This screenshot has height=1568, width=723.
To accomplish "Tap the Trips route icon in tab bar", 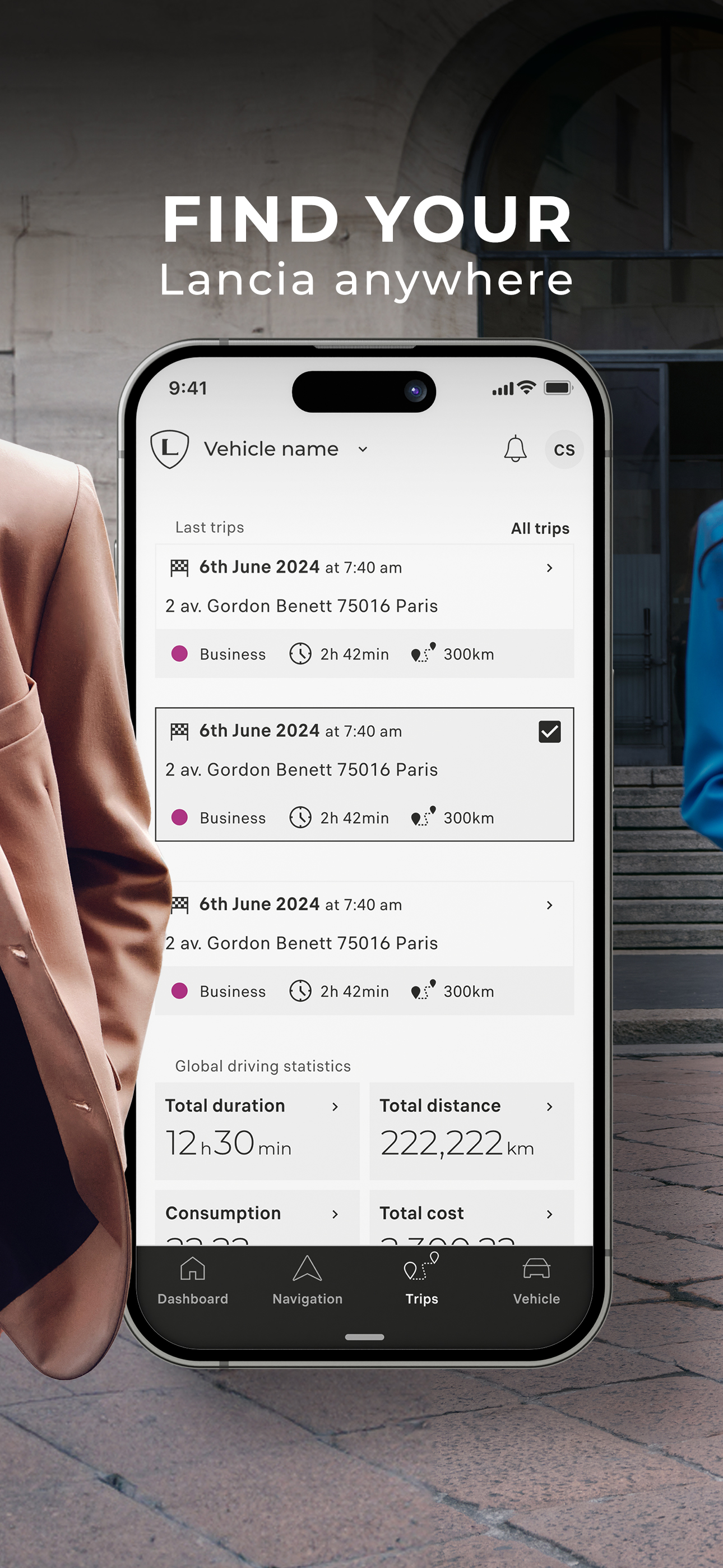I will [x=421, y=1267].
